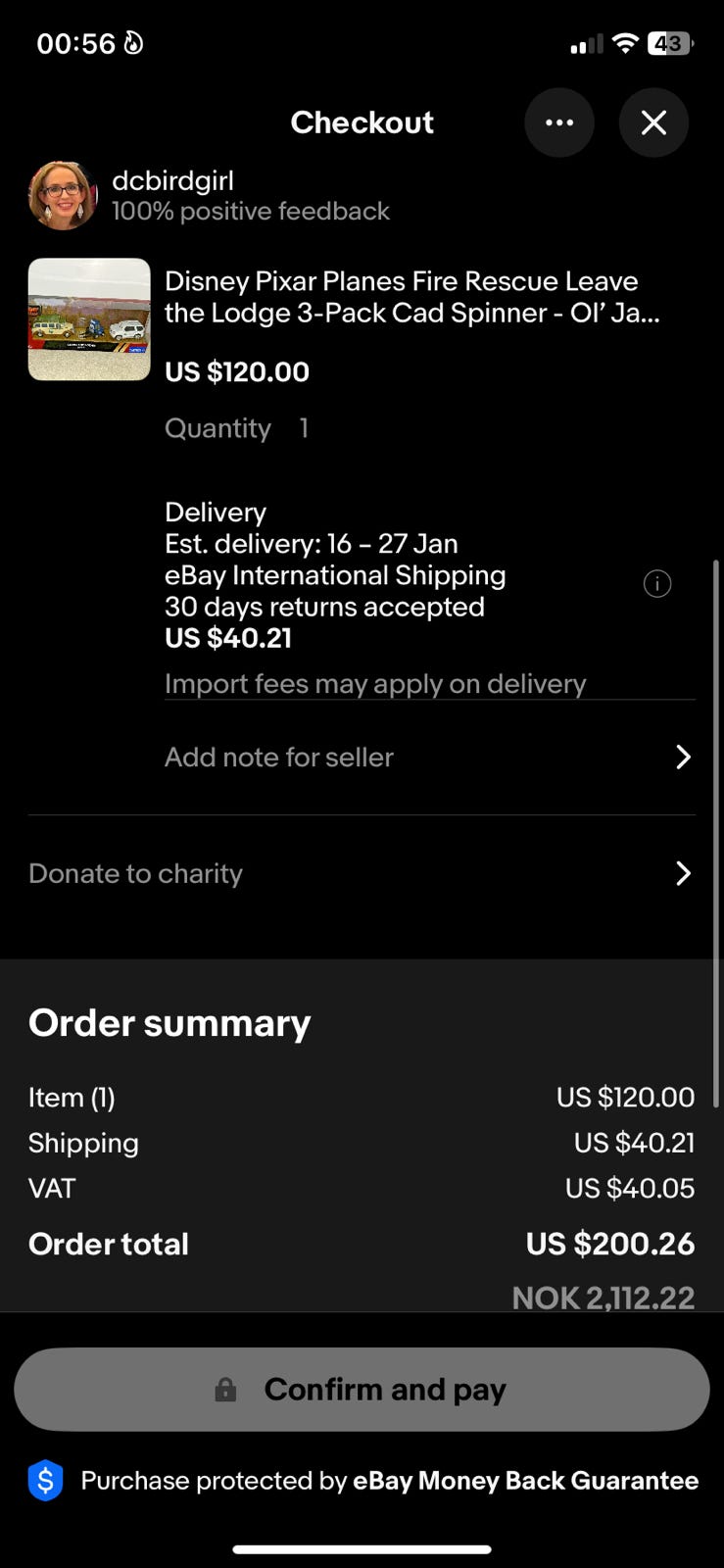Image resolution: width=724 pixels, height=1568 pixels.
Task: Open Add note for seller
Action: point(279,758)
